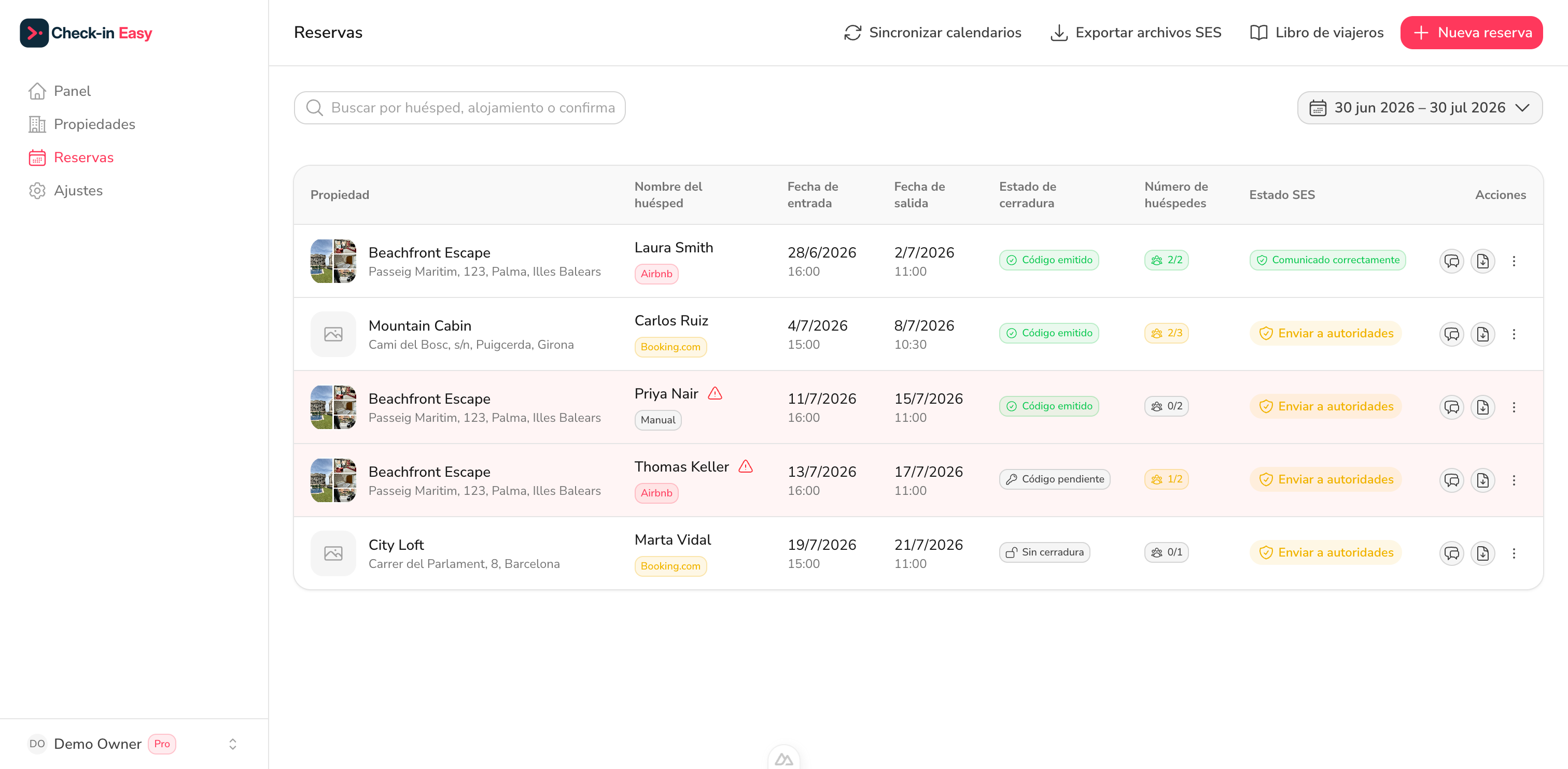Open chat icon for Priya Nair reservation
1568x769 pixels.
coord(1452,407)
